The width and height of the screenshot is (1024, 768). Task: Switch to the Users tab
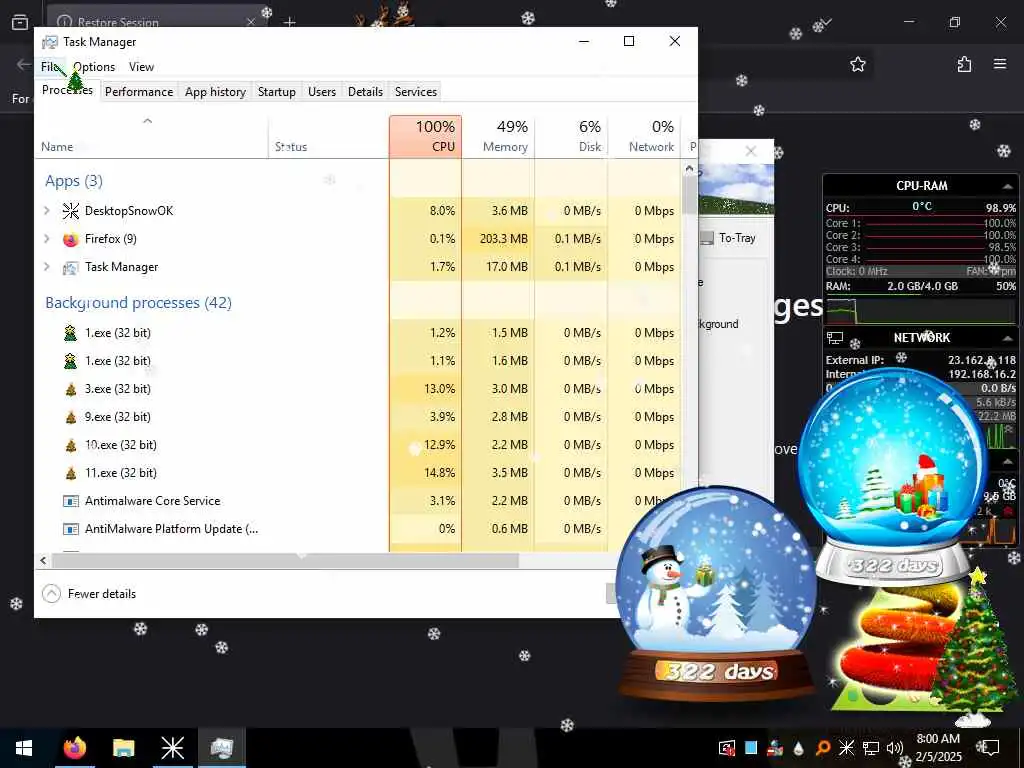click(x=322, y=91)
